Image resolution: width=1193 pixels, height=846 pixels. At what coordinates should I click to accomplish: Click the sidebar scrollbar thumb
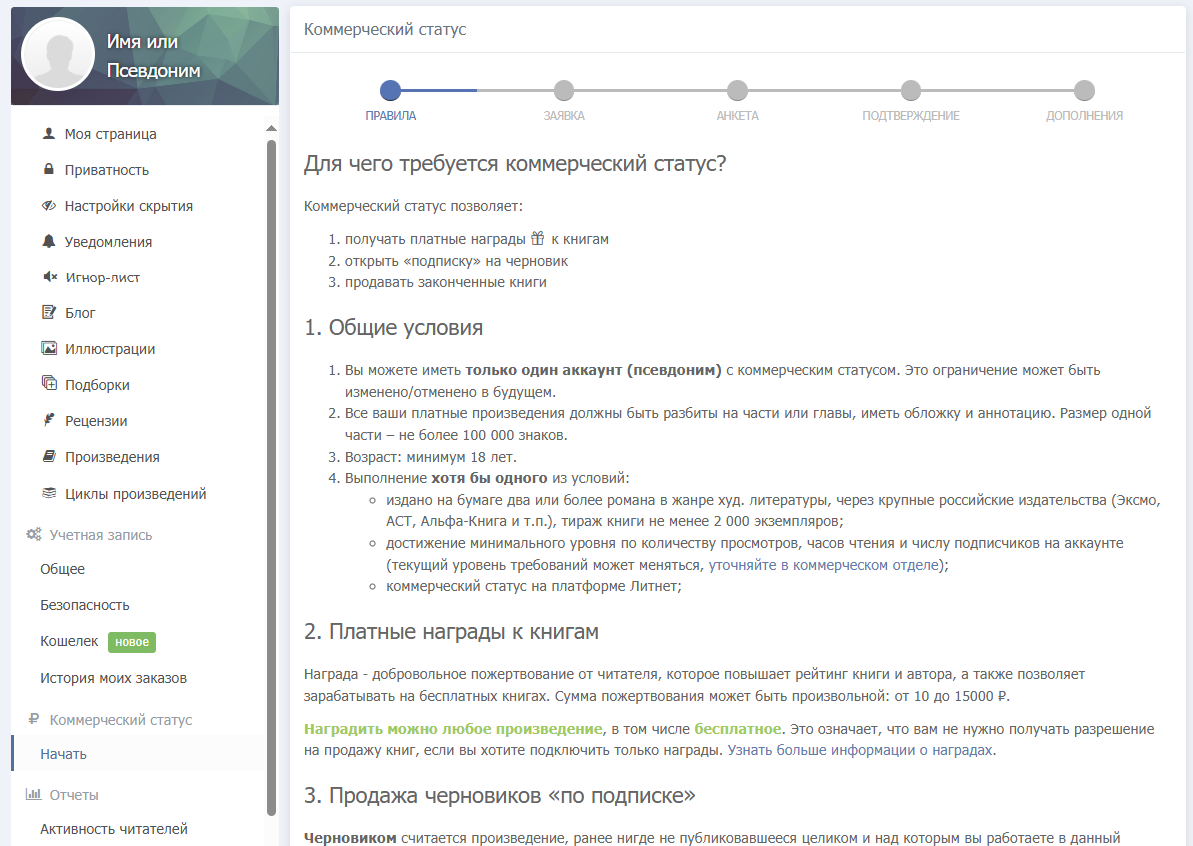[x=271, y=477]
